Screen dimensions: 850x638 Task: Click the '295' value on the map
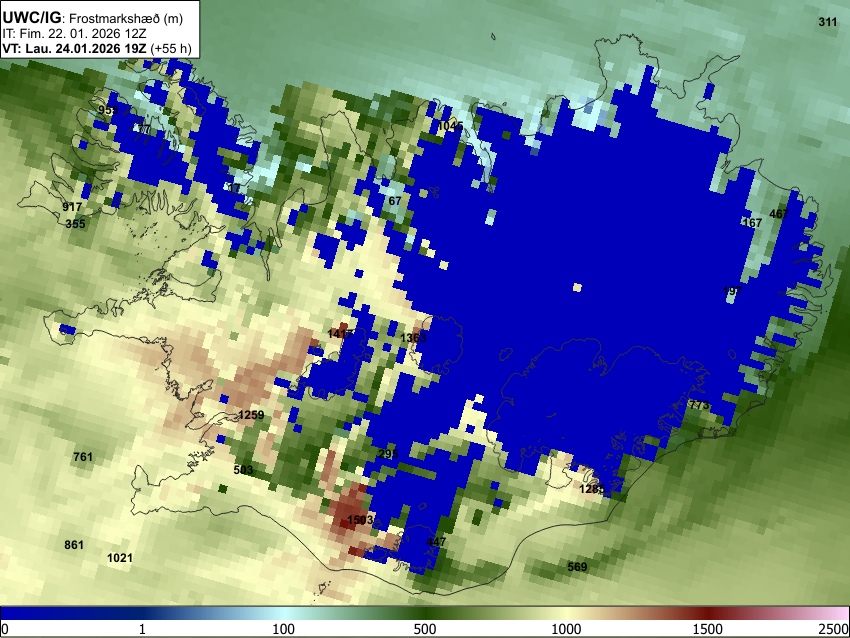tap(388, 454)
